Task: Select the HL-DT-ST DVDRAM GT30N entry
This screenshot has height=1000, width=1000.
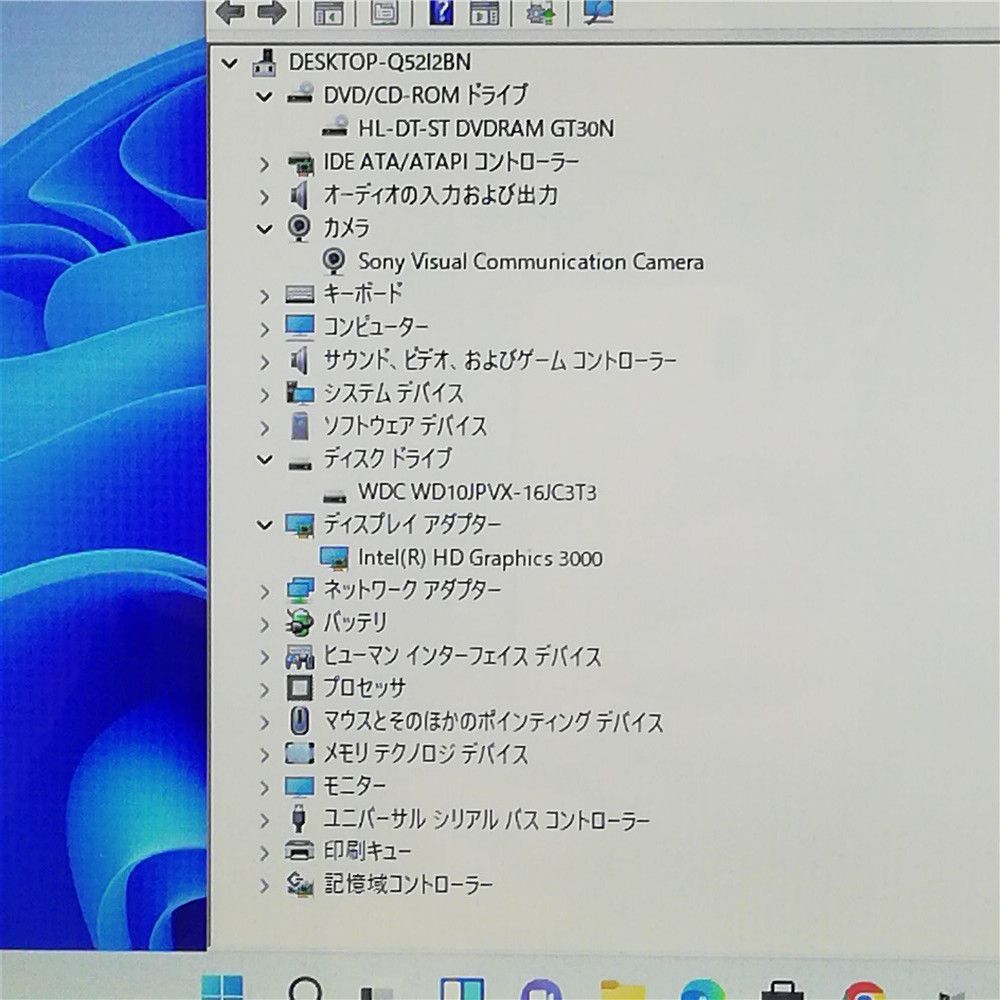Action: (486, 128)
